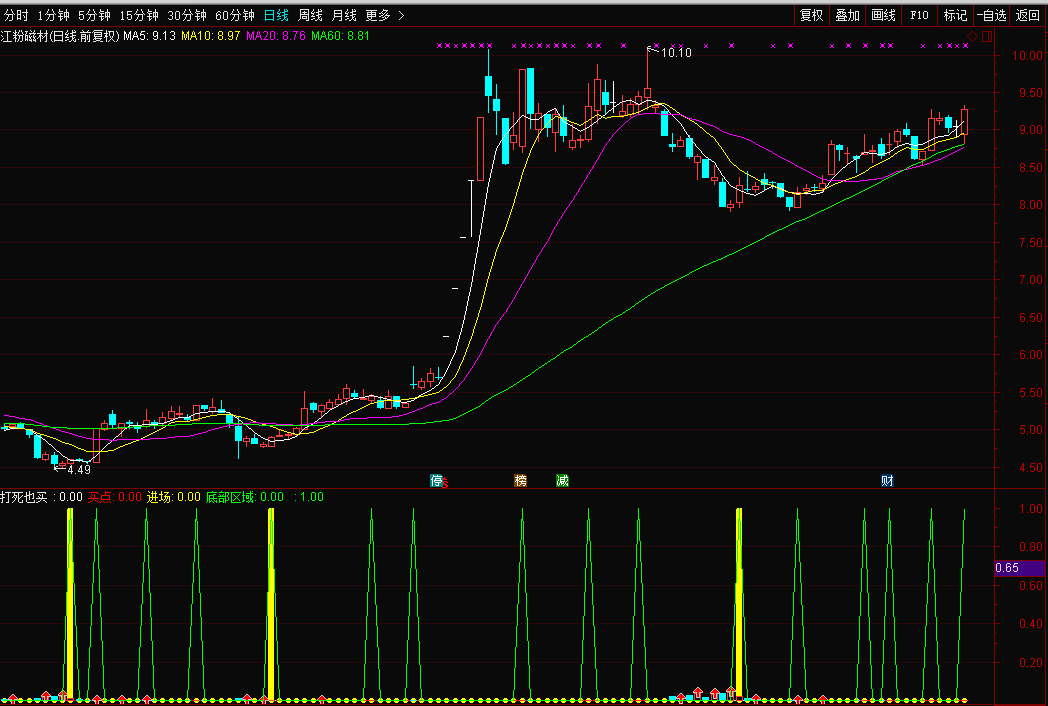The width and height of the screenshot is (1048, 706).
Task: Click the 买点: 0.00 indicator value
Action: pyautogui.click(x=115, y=497)
